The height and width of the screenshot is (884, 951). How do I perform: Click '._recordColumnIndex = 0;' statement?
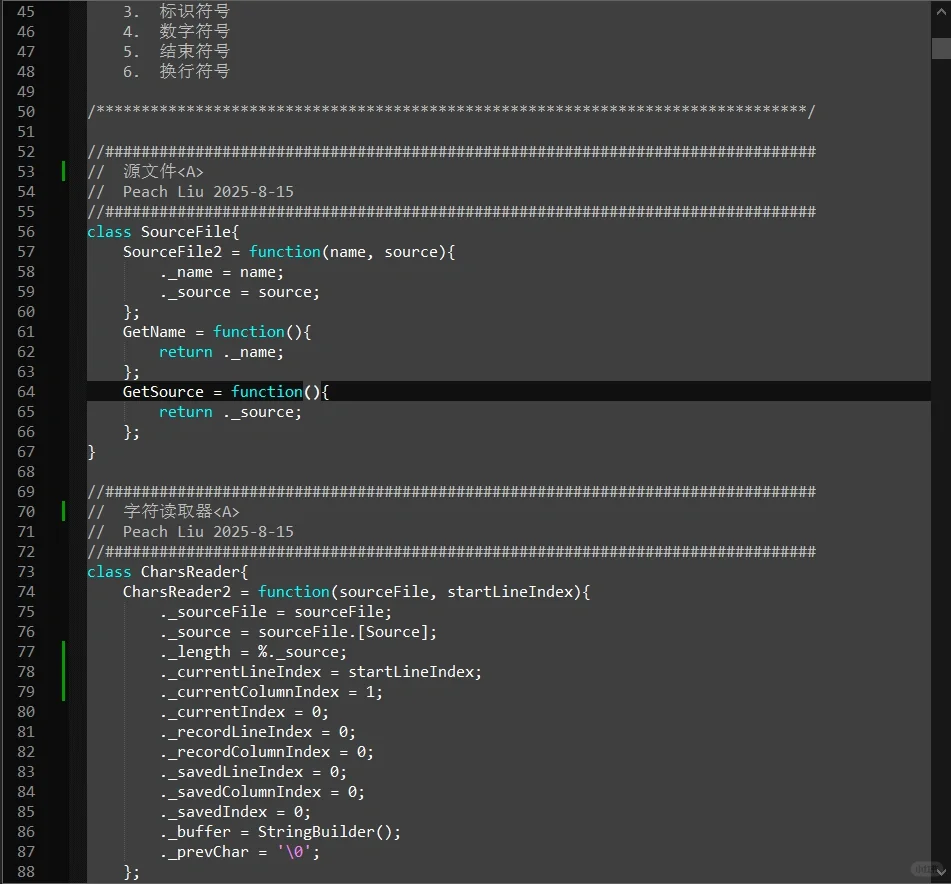(266, 752)
